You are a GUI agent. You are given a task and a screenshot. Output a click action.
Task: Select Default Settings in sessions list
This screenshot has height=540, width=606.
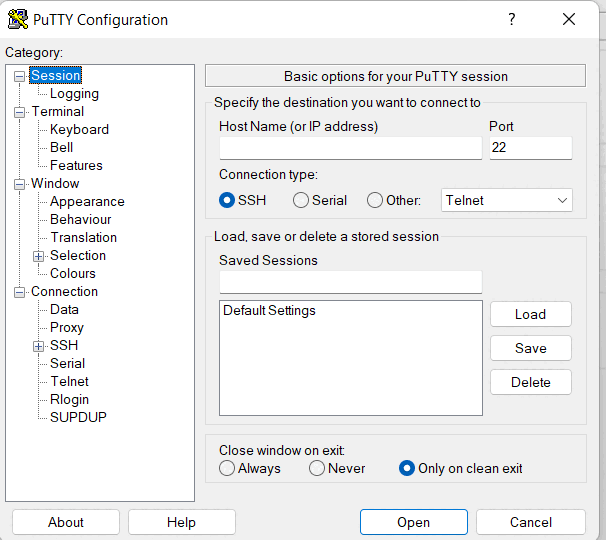pos(269,310)
